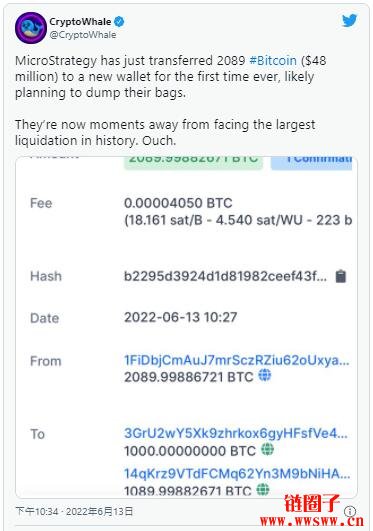The width and height of the screenshot is (373, 531).
Task: Click the tweet timestamp 2022年6月13日
Action: [x=99, y=511]
